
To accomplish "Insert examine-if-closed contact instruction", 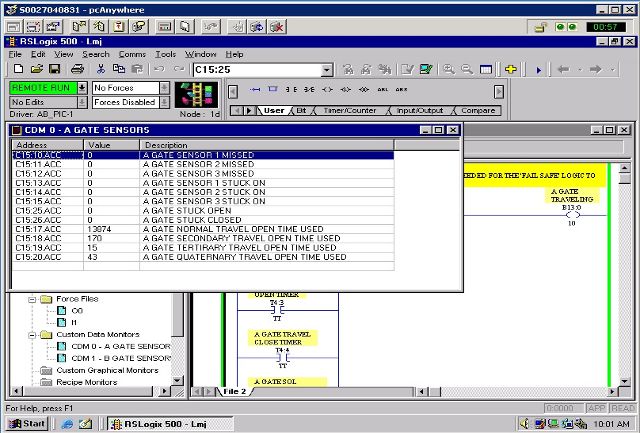I will click(291, 89).
